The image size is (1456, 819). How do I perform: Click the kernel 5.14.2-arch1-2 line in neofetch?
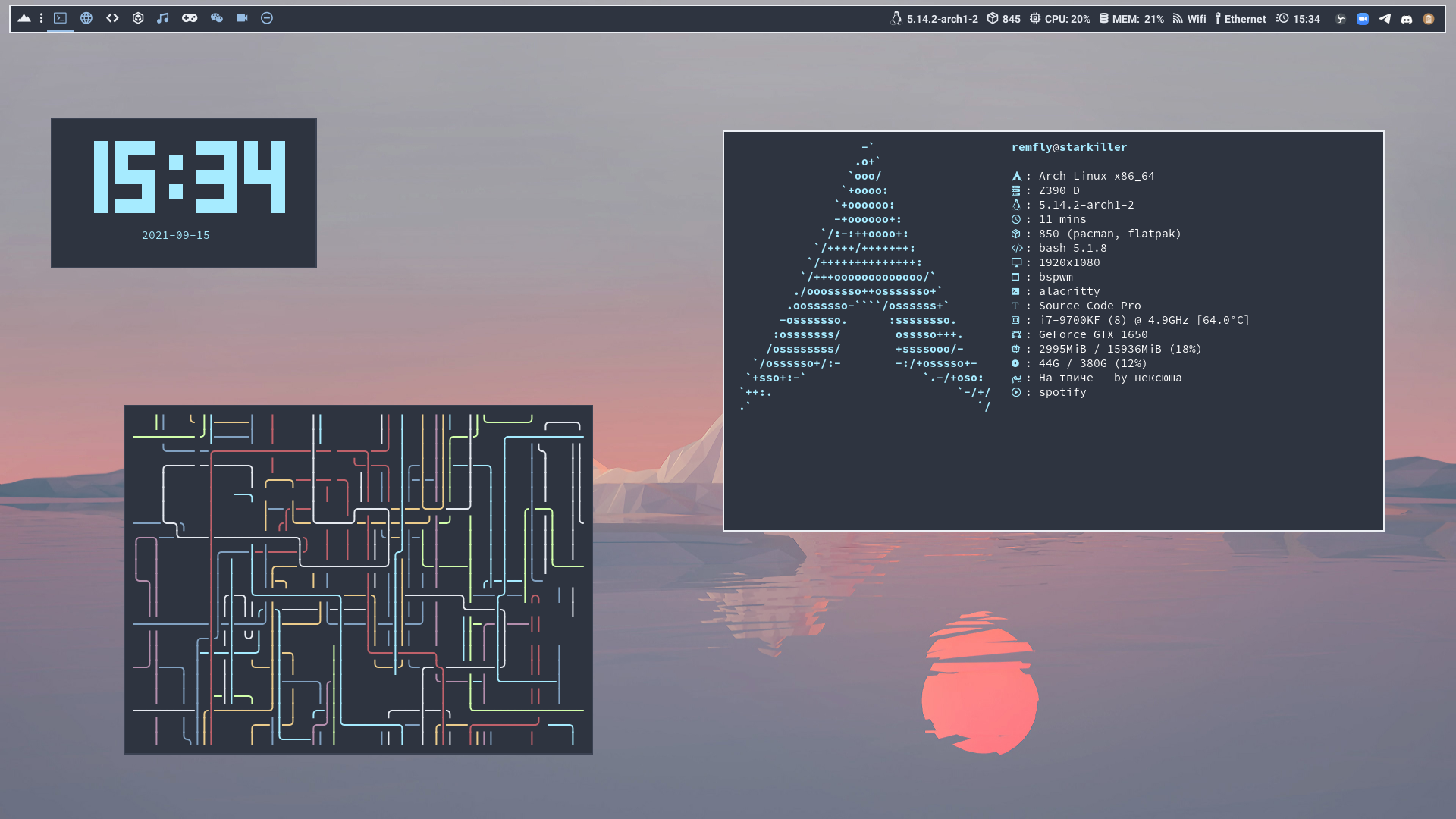pos(1073,205)
